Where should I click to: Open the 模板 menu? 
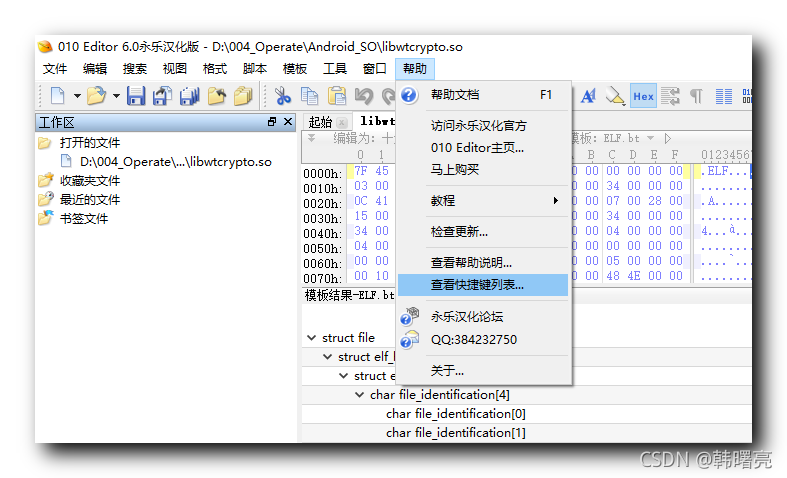(295, 69)
